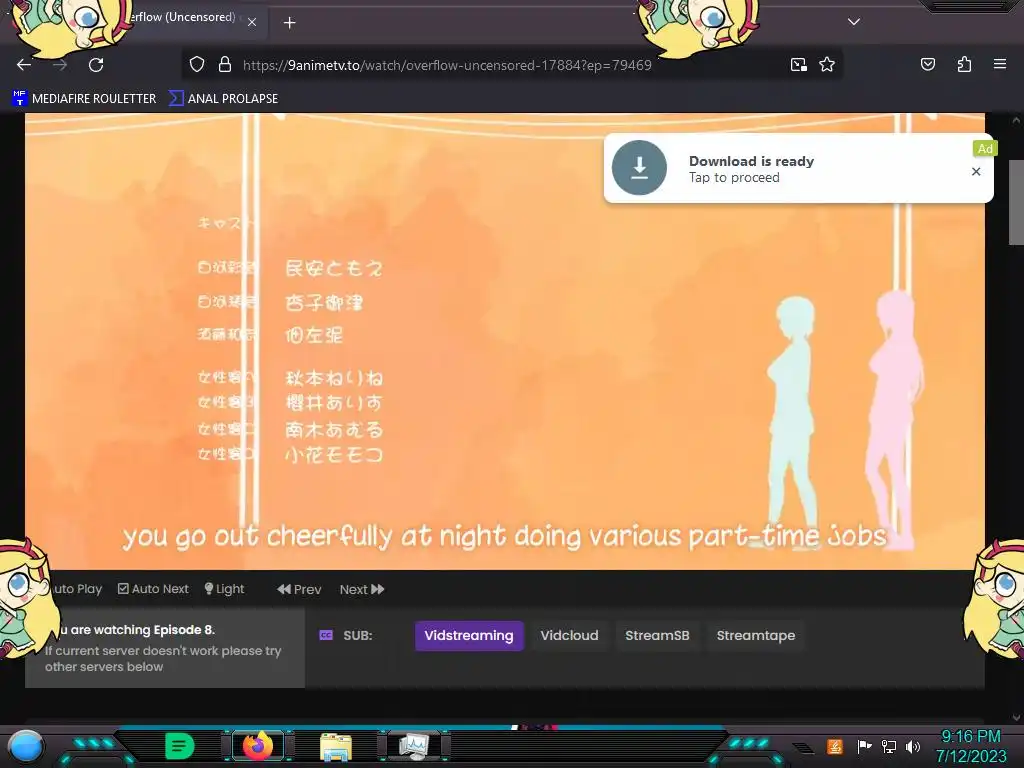
Task: Select Vidstreaming server
Action: point(469,635)
